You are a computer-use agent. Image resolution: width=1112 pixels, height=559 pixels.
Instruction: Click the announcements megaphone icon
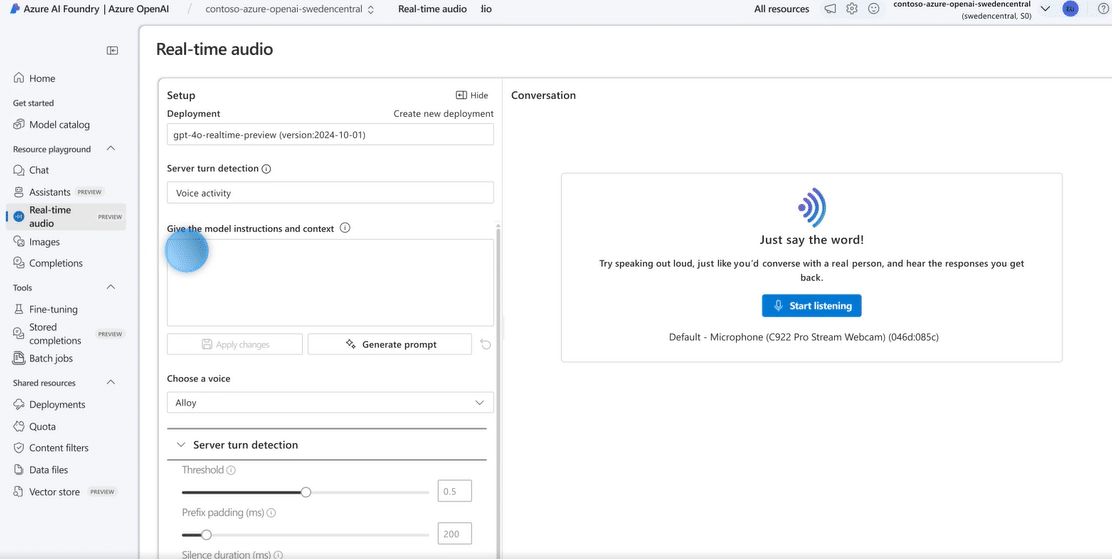coord(830,9)
